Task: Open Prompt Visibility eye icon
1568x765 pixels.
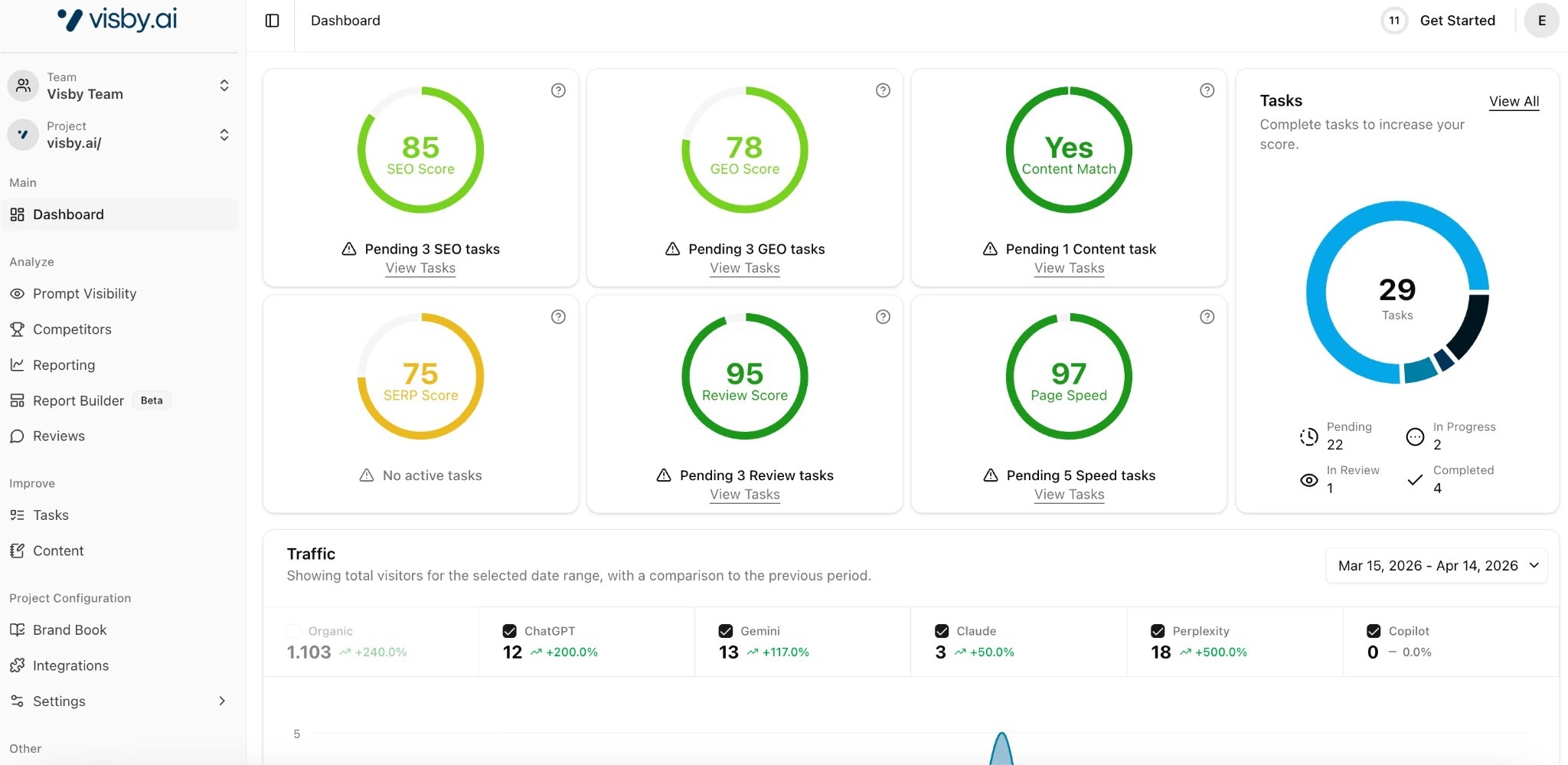Action: pos(17,294)
